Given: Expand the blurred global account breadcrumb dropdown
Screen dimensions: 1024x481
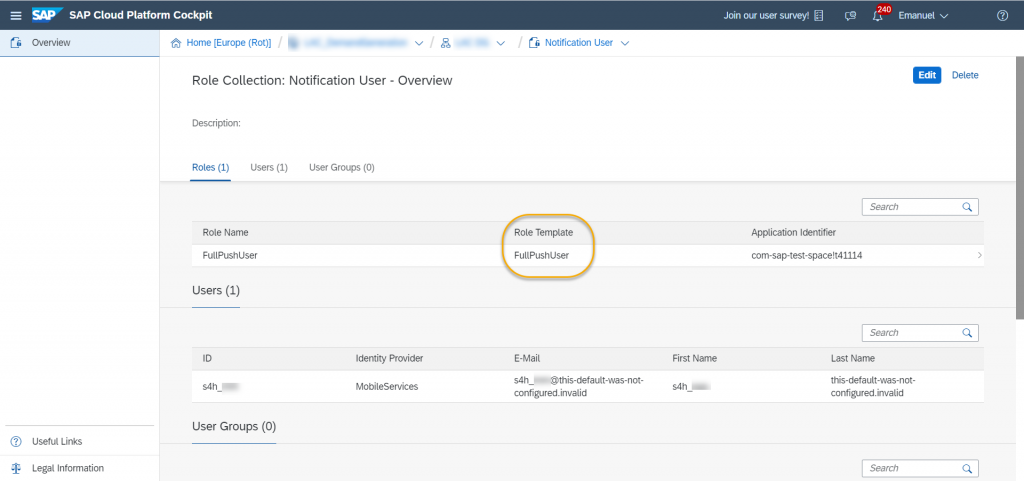Looking at the screenshot, I should pos(419,43).
